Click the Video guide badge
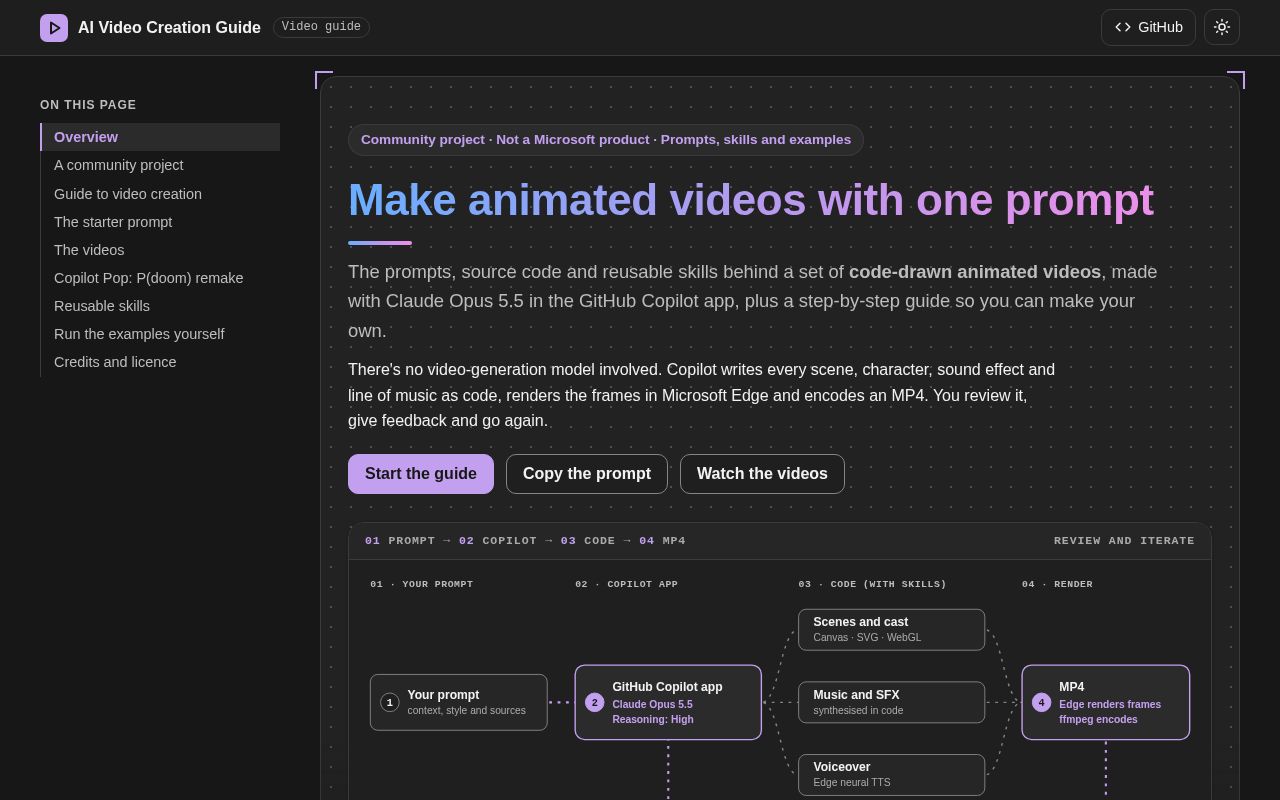The image size is (1280, 800). [x=321, y=27]
